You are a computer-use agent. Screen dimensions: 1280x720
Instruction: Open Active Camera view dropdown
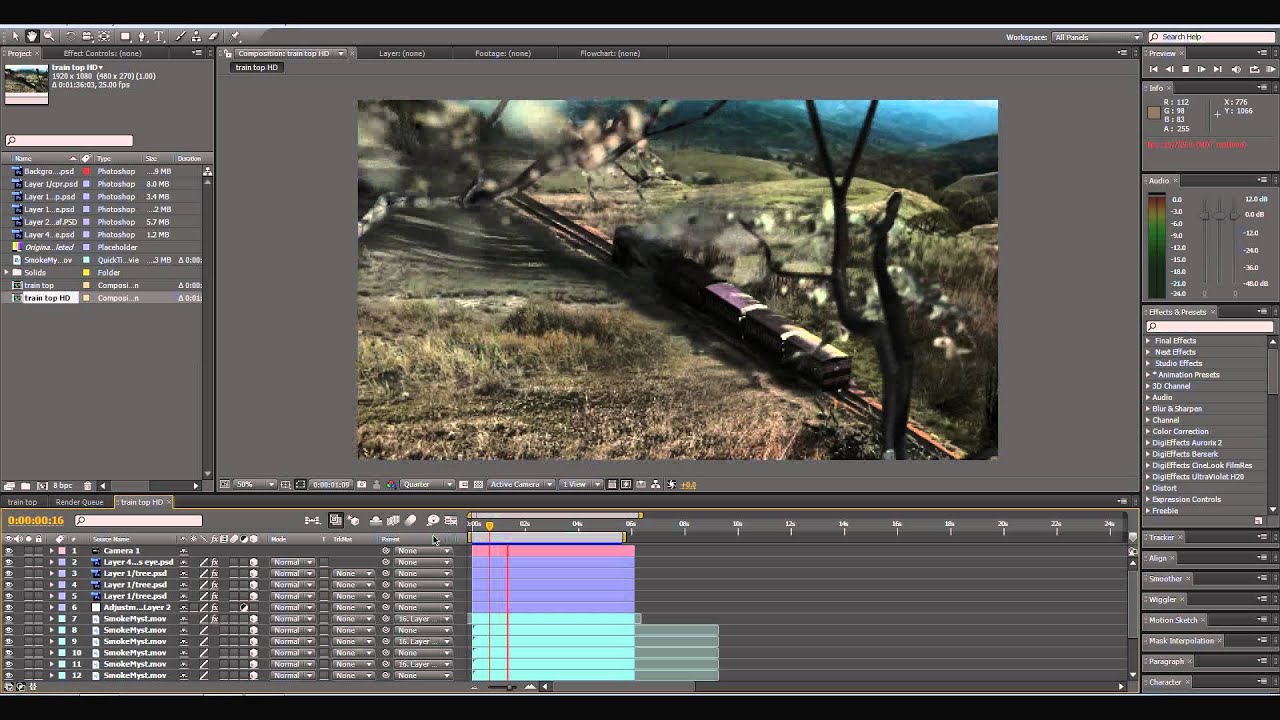(521, 484)
